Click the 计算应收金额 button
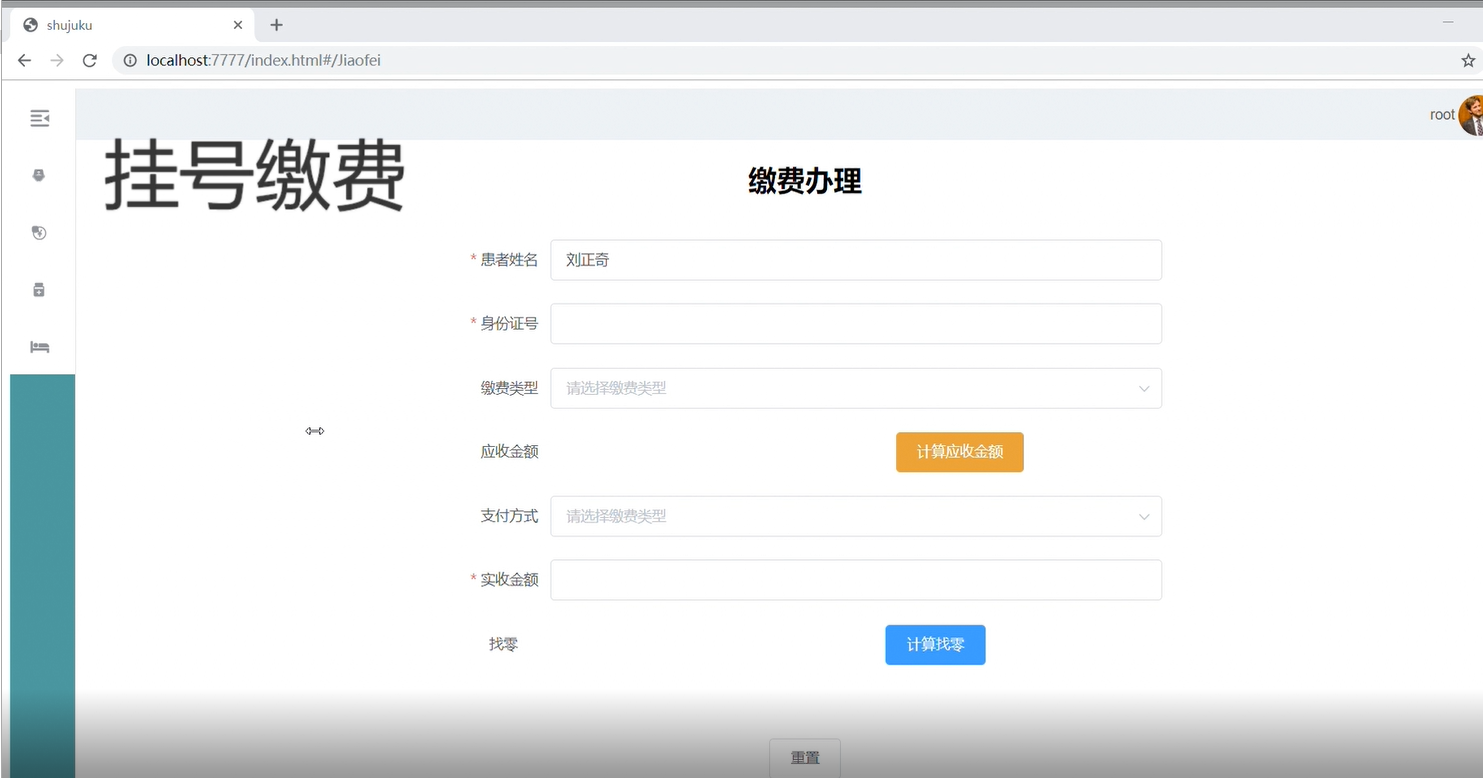1483x778 pixels. [959, 452]
